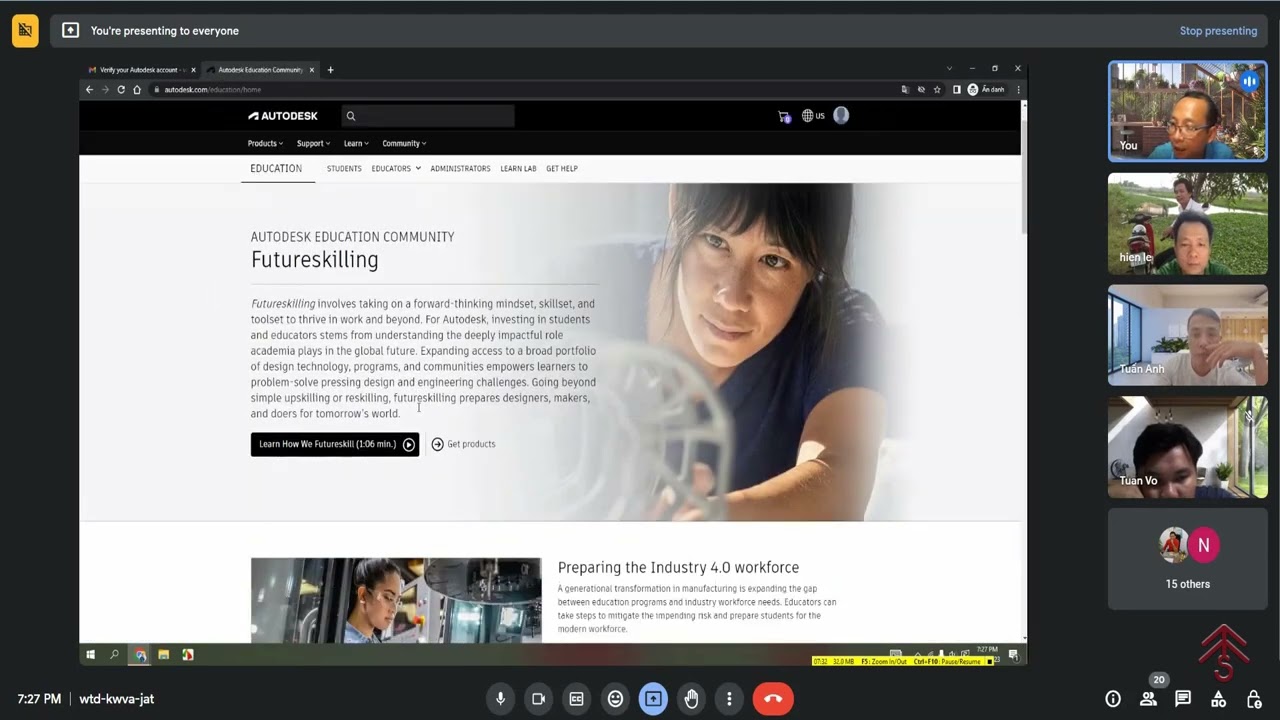This screenshot has width=1280, height=720.
Task: Turn off the Meet camera
Action: pyautogui.click(x=538, y=699)
